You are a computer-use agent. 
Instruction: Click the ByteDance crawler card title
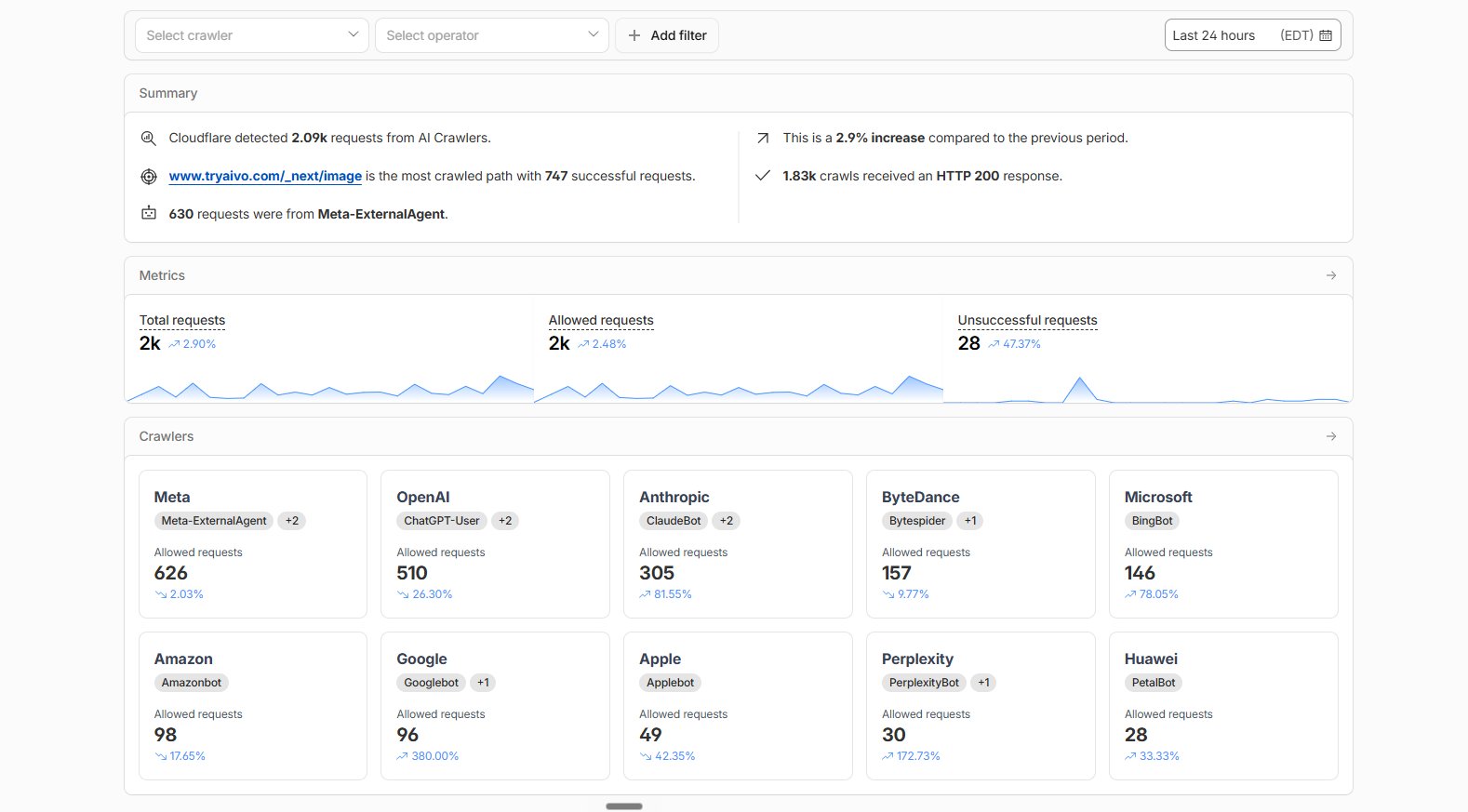[x=921, y=497]
